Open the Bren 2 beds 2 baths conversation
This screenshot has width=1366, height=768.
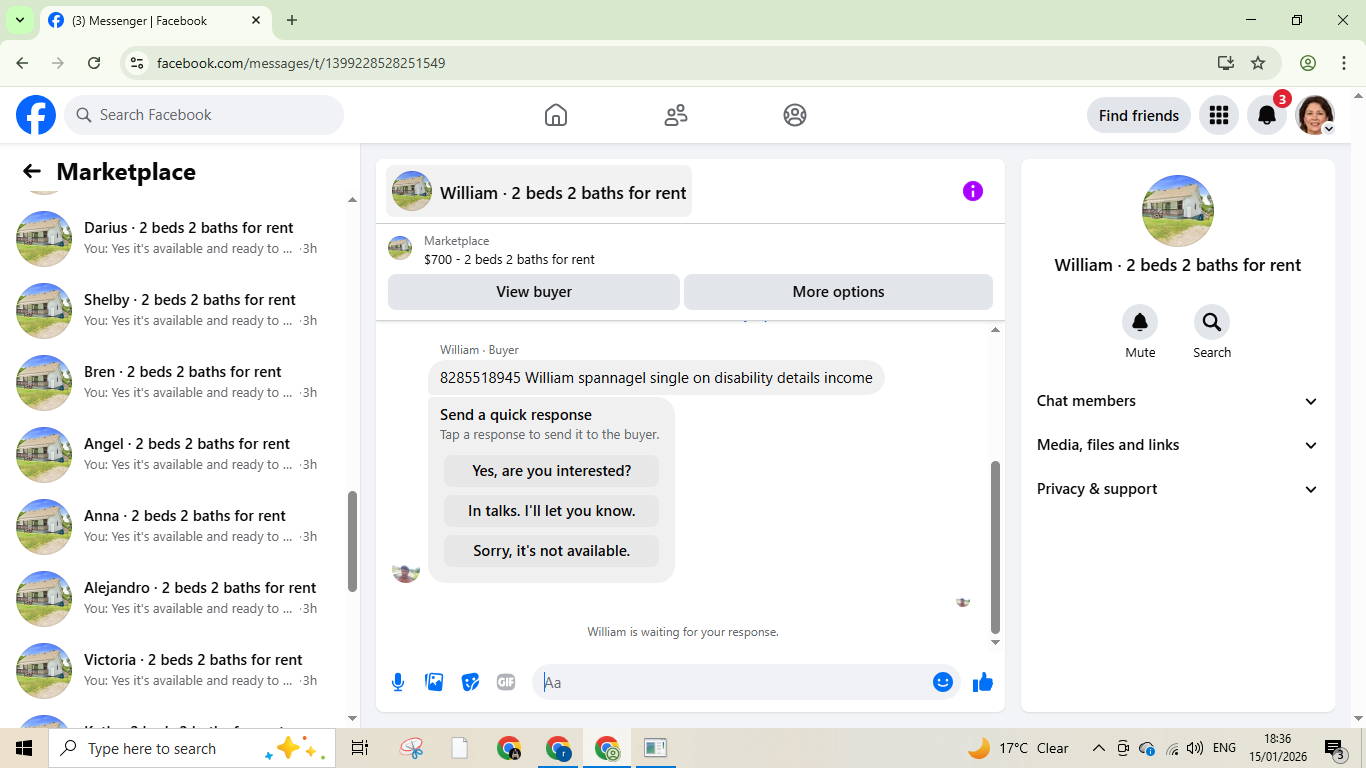(176, 382)
